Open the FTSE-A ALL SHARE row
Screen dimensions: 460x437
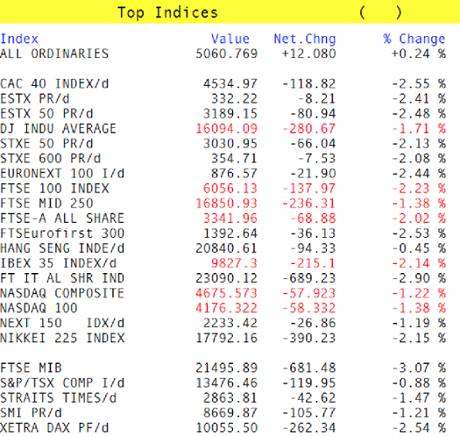click(223, 218)
